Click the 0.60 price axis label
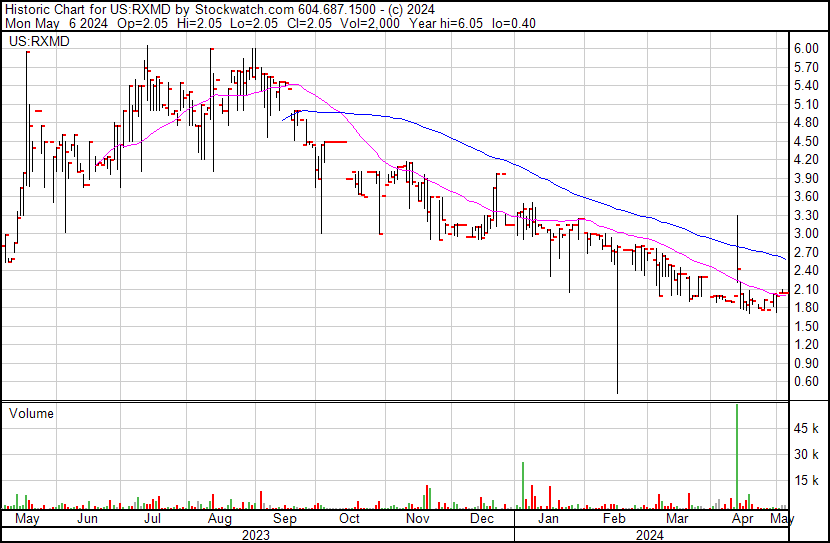 point(806,382)
